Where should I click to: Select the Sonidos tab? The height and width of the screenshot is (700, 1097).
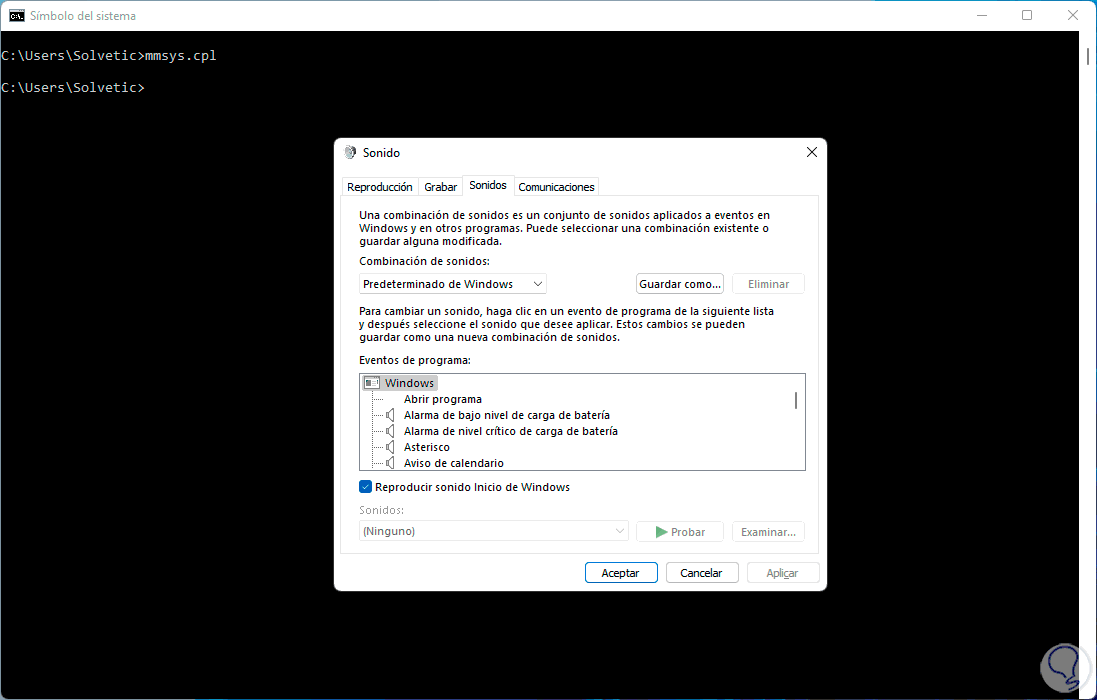[488, 185]
